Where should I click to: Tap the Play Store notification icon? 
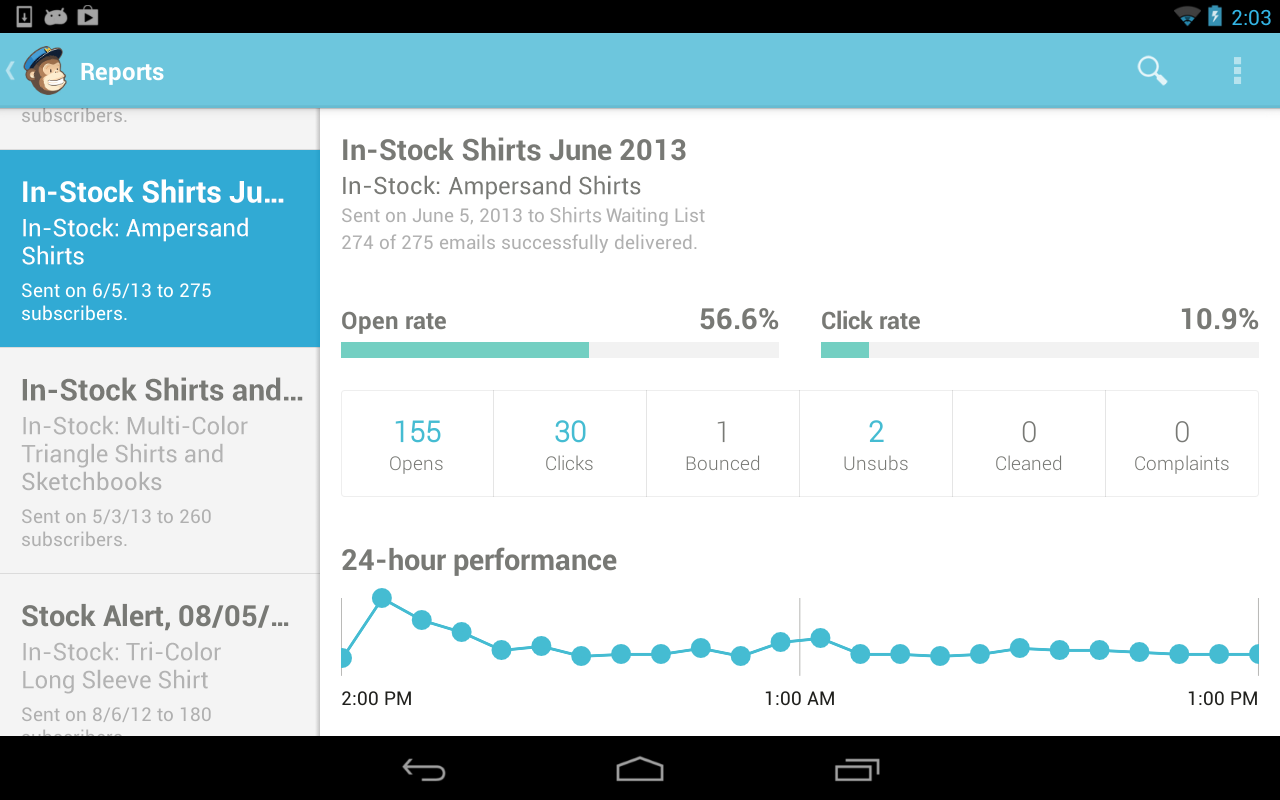pyautogui.click(x=87, y=16)
